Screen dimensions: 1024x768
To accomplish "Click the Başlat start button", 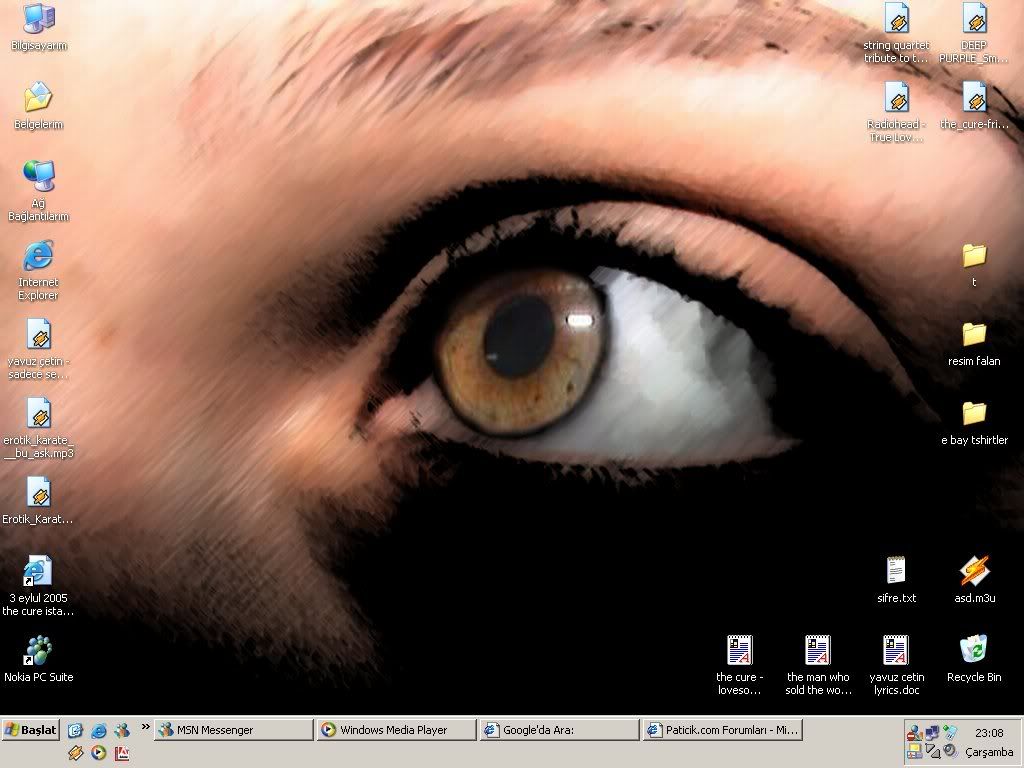I will pos(31,729).
